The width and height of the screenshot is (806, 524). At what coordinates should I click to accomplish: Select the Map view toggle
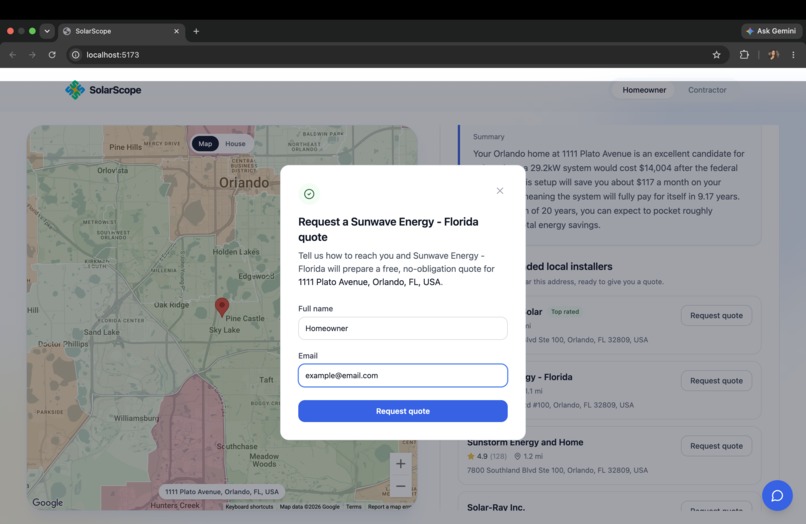[205, 143]
